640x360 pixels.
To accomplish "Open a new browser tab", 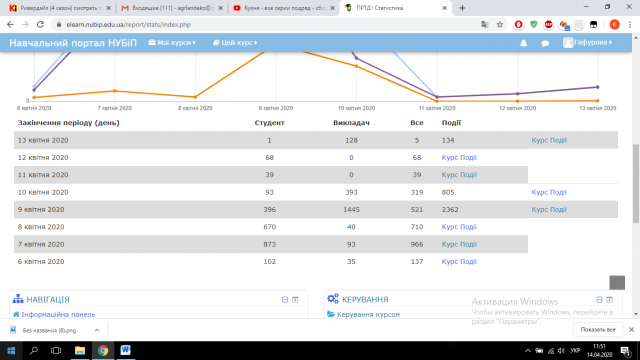I will (x=462, y=8).
